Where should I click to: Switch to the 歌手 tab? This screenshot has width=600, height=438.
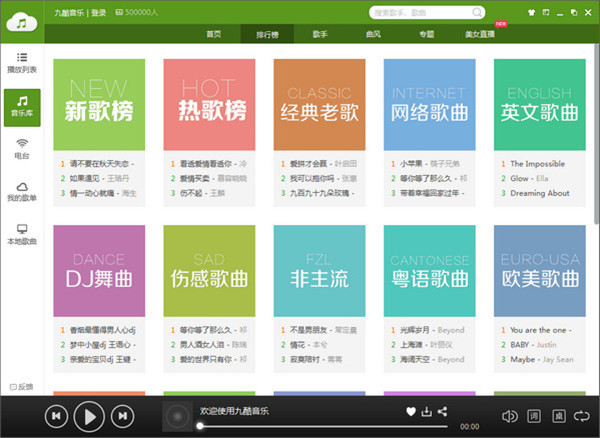[x=319, y=33]
